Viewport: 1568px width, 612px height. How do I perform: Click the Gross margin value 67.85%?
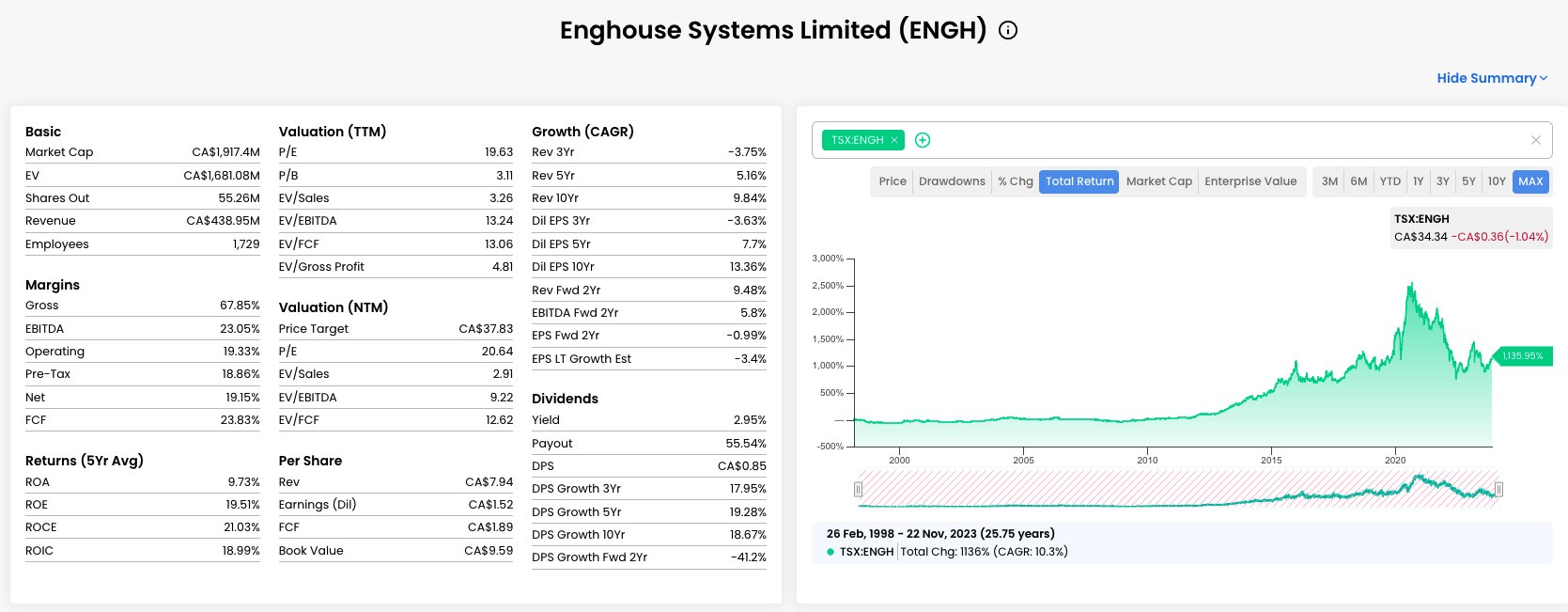[x=240, y=306]
